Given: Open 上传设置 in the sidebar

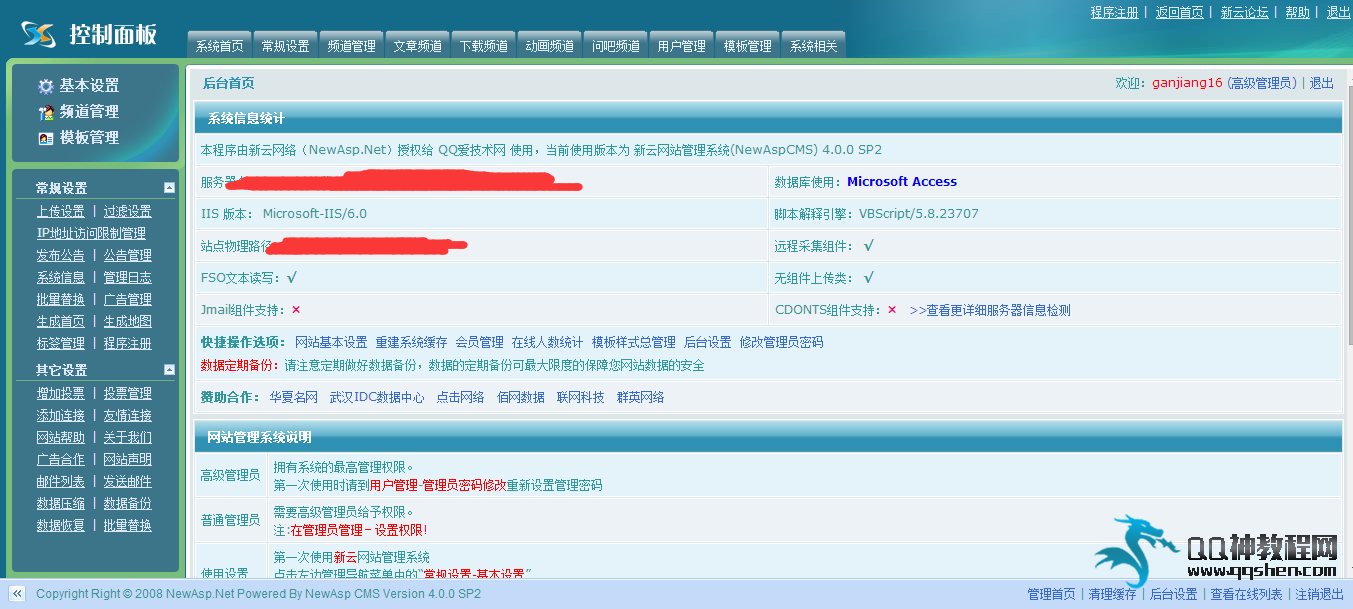Looking at the screenshot, I should pos(61,211).
